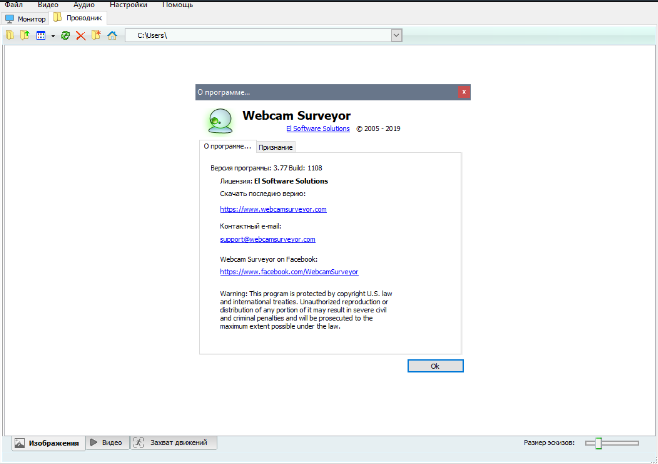Show the Изображения tab at the bottom
658x464 pixels.
click(x=47, y=443)
